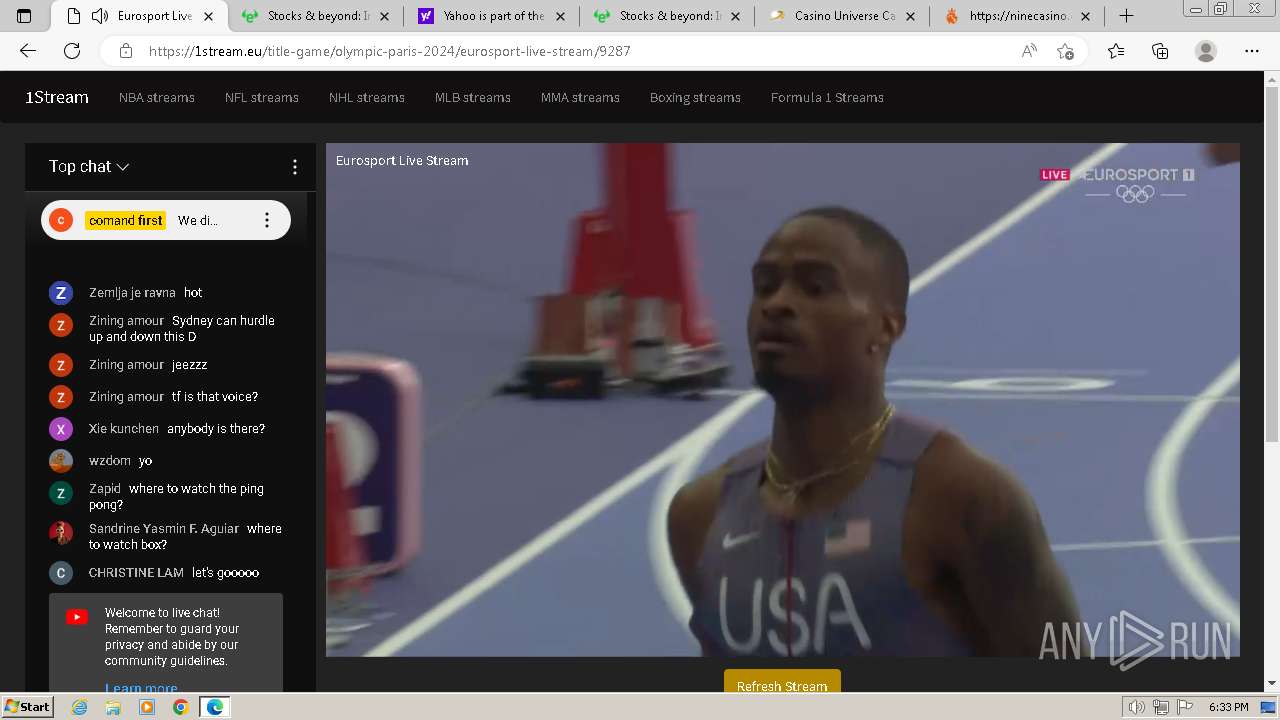This screenshot has height=720, width=1280.
Task: Open NHL streams page
Action: coord(367,97)
